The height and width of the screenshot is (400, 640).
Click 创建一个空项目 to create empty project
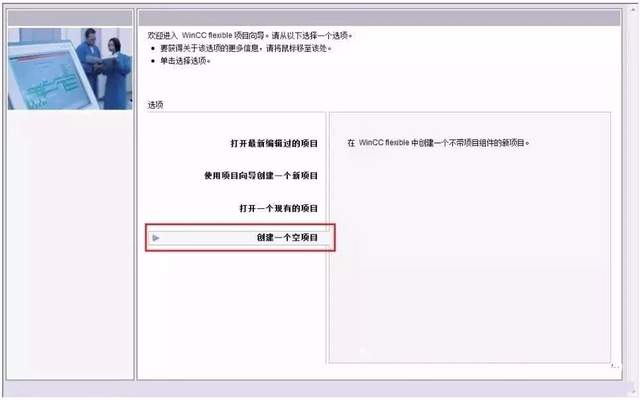[x=287, y=237]
